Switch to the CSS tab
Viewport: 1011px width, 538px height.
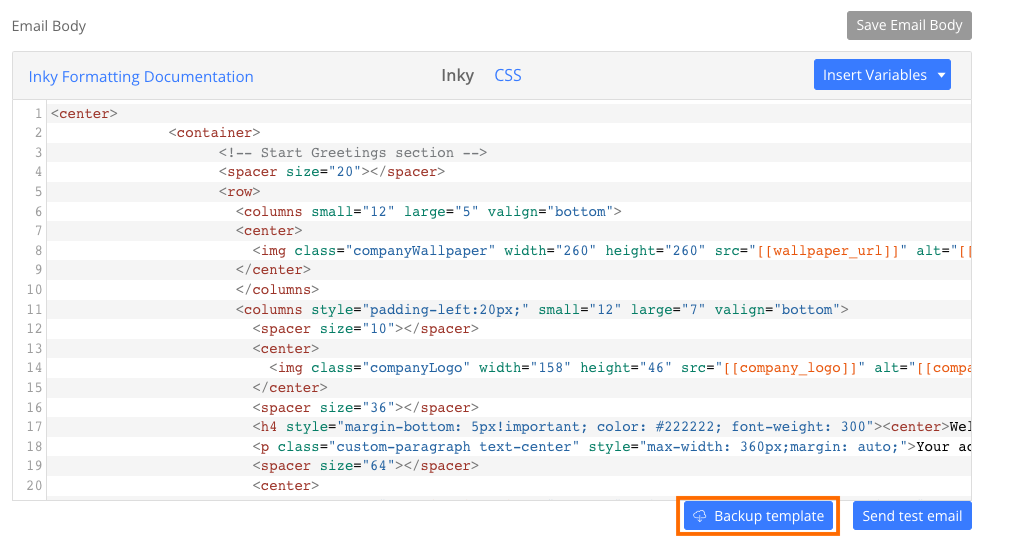[x=508, y=75]
